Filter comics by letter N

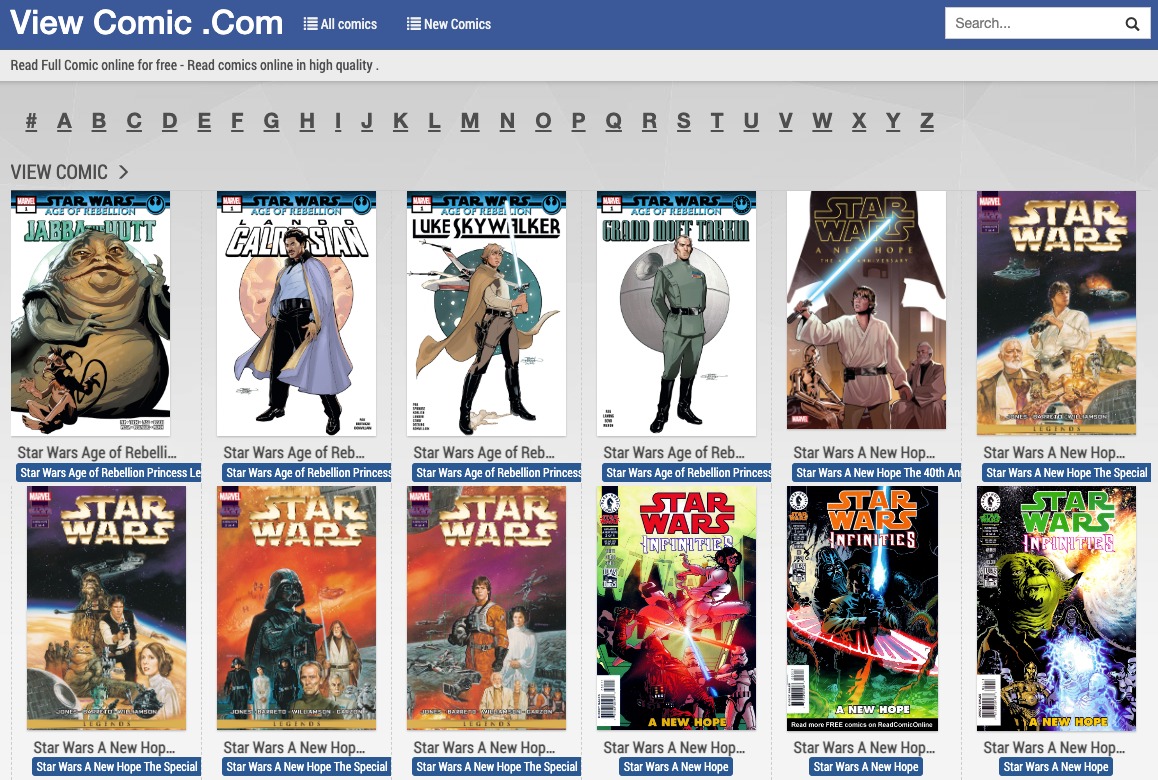point(507,121)
